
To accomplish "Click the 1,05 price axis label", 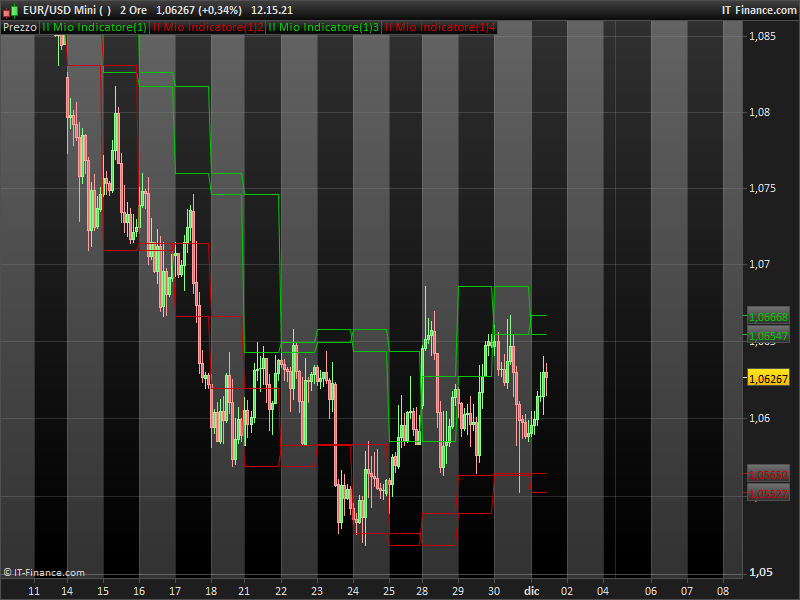I will (759, 572).
